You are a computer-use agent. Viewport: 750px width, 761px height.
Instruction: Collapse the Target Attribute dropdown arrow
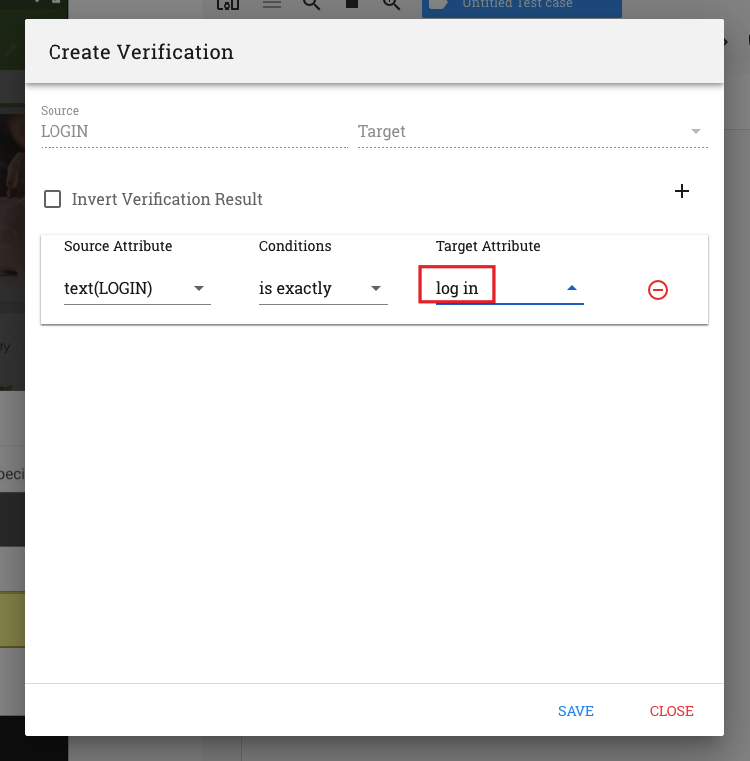click(572, 288)
